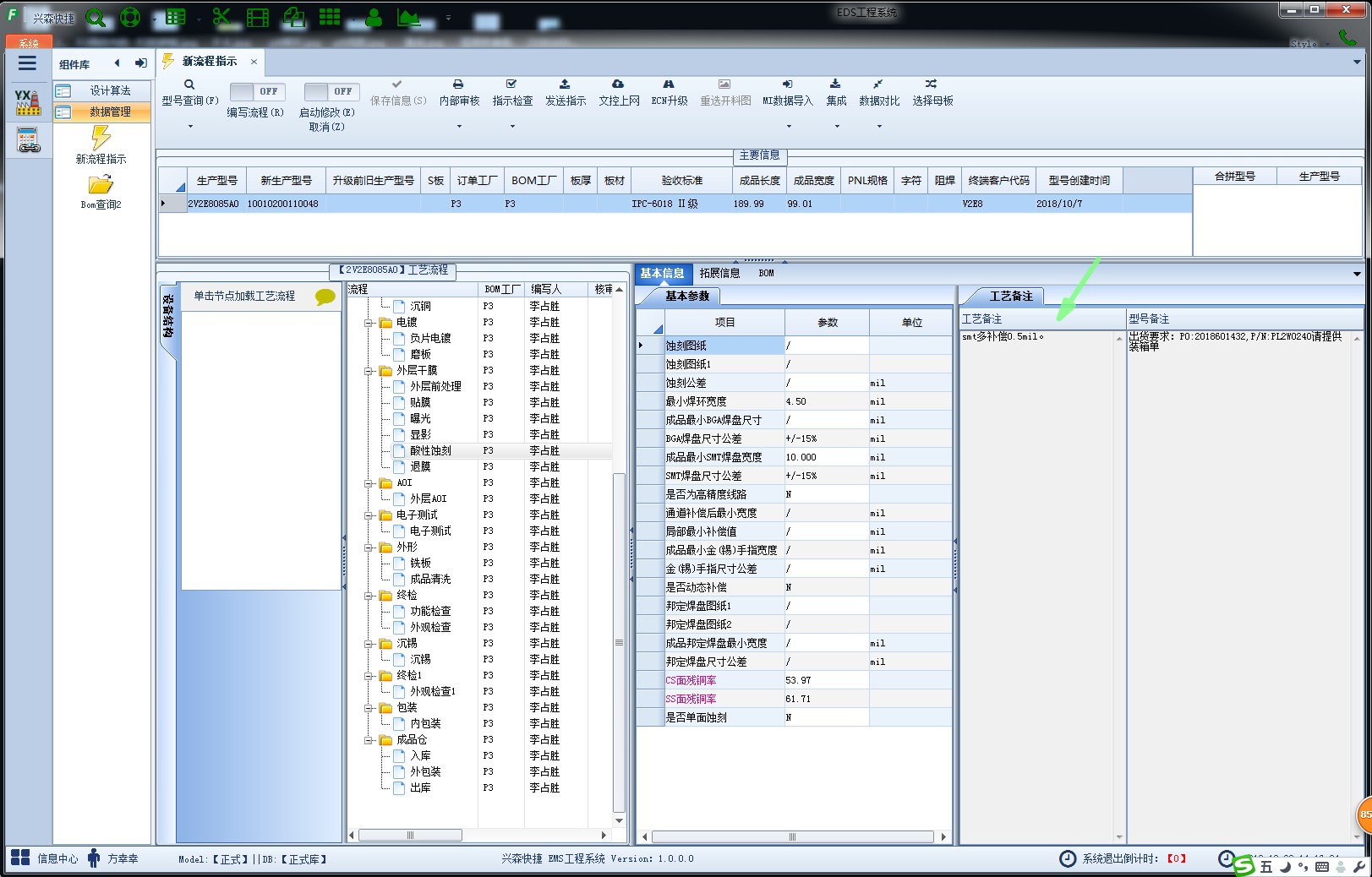The height and width of the screenshot is (877, 1372).
Task: Click the parameter table horizontal scrollbar
Action: pyautogui.click(x=792, y=836)
